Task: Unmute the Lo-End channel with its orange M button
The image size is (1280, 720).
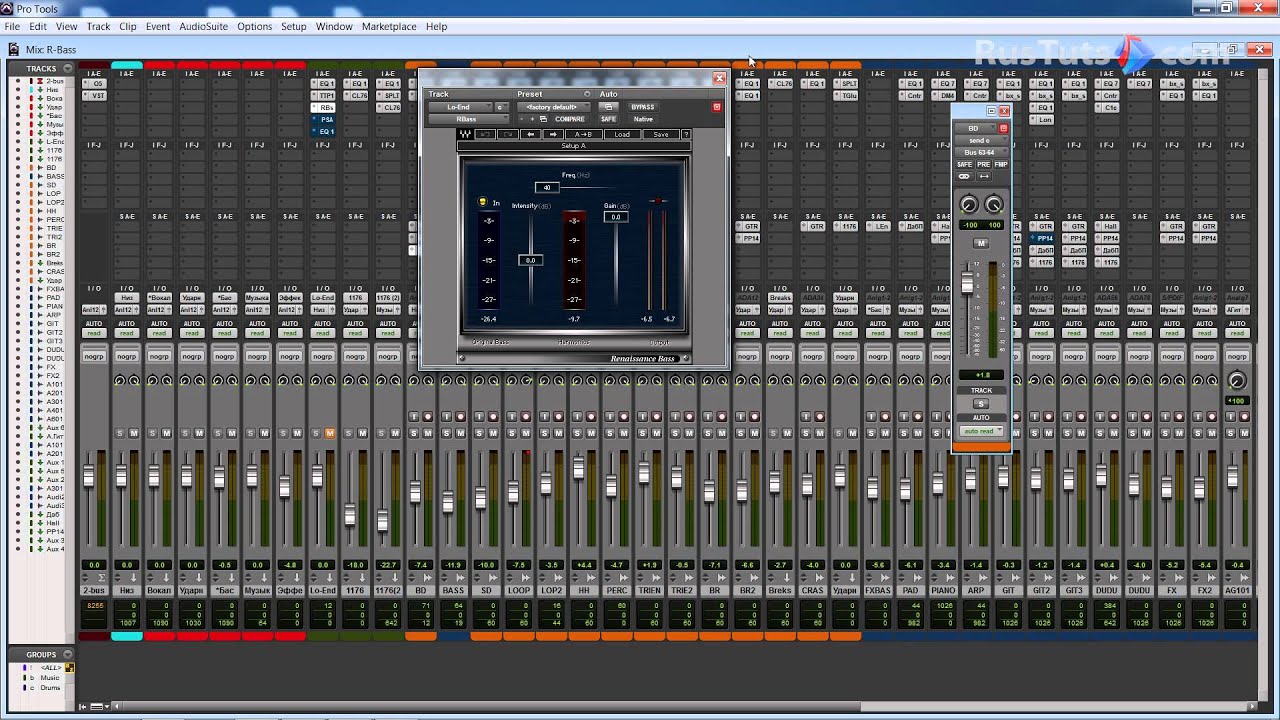Action: 330,433
